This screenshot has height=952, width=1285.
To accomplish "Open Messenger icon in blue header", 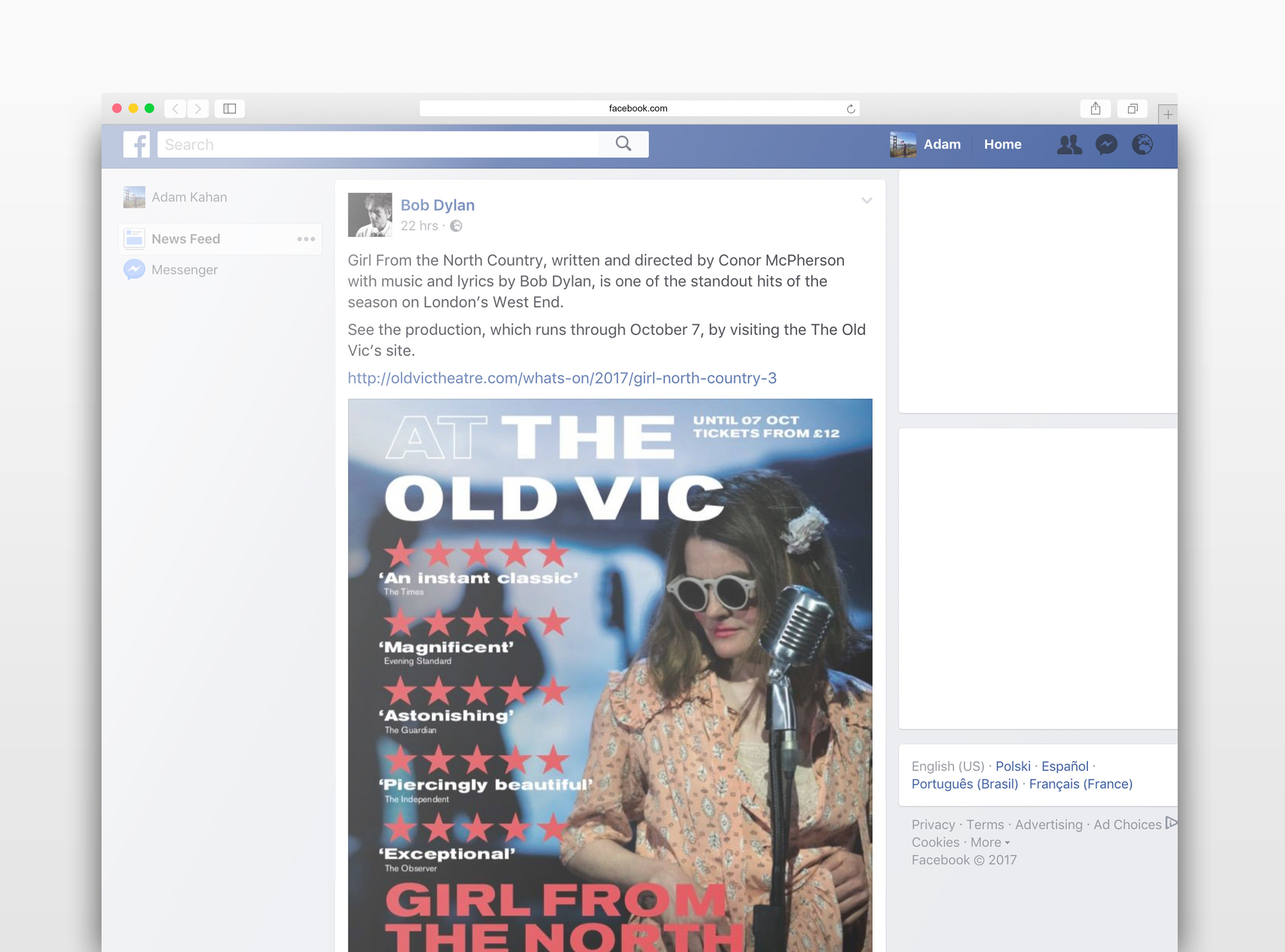I will click(x=1106, y=144).
